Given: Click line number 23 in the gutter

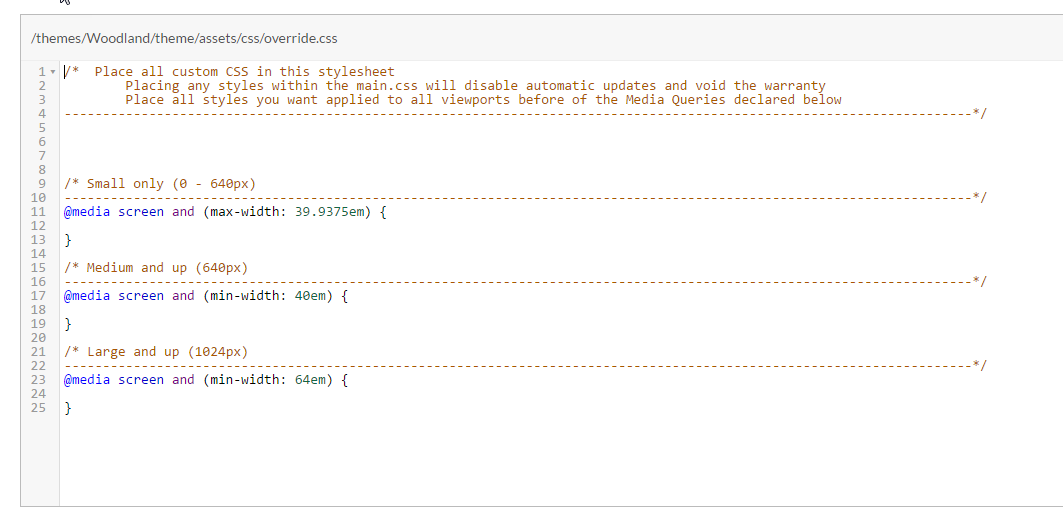Looking at the screenshot, I should pos(39,380).
